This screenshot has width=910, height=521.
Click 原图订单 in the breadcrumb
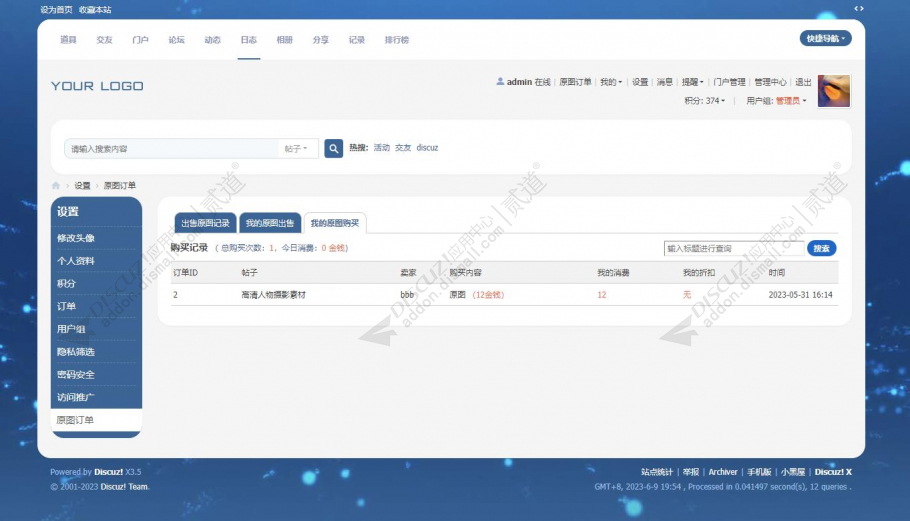[x=120, y=186]
